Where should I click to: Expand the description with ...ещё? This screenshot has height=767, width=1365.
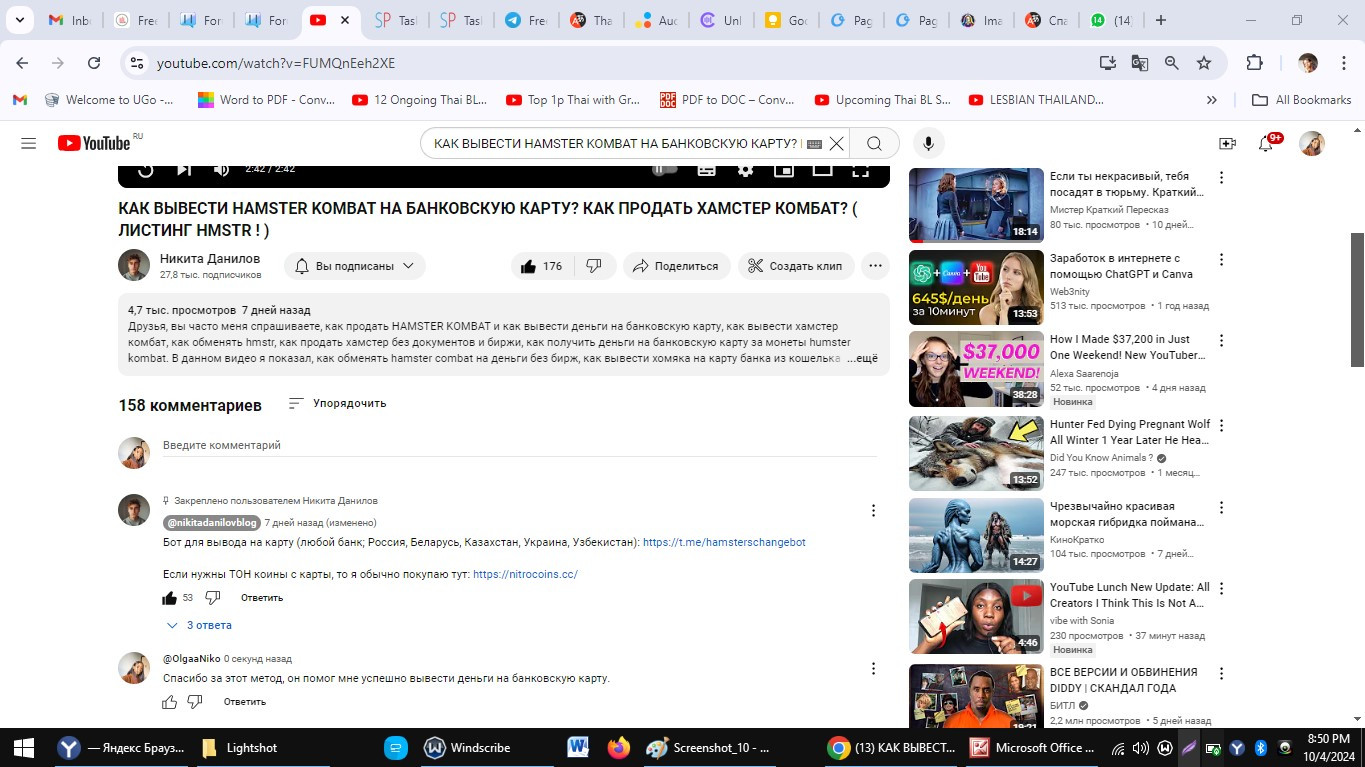862,358
